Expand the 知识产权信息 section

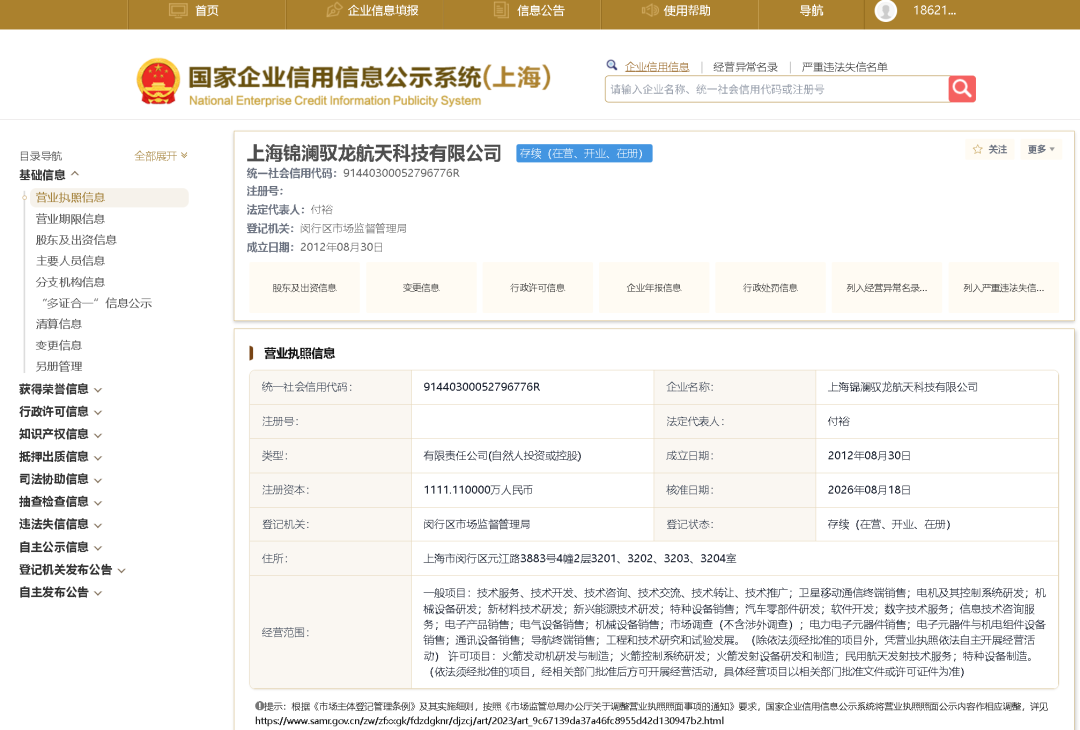coord(61,435)
